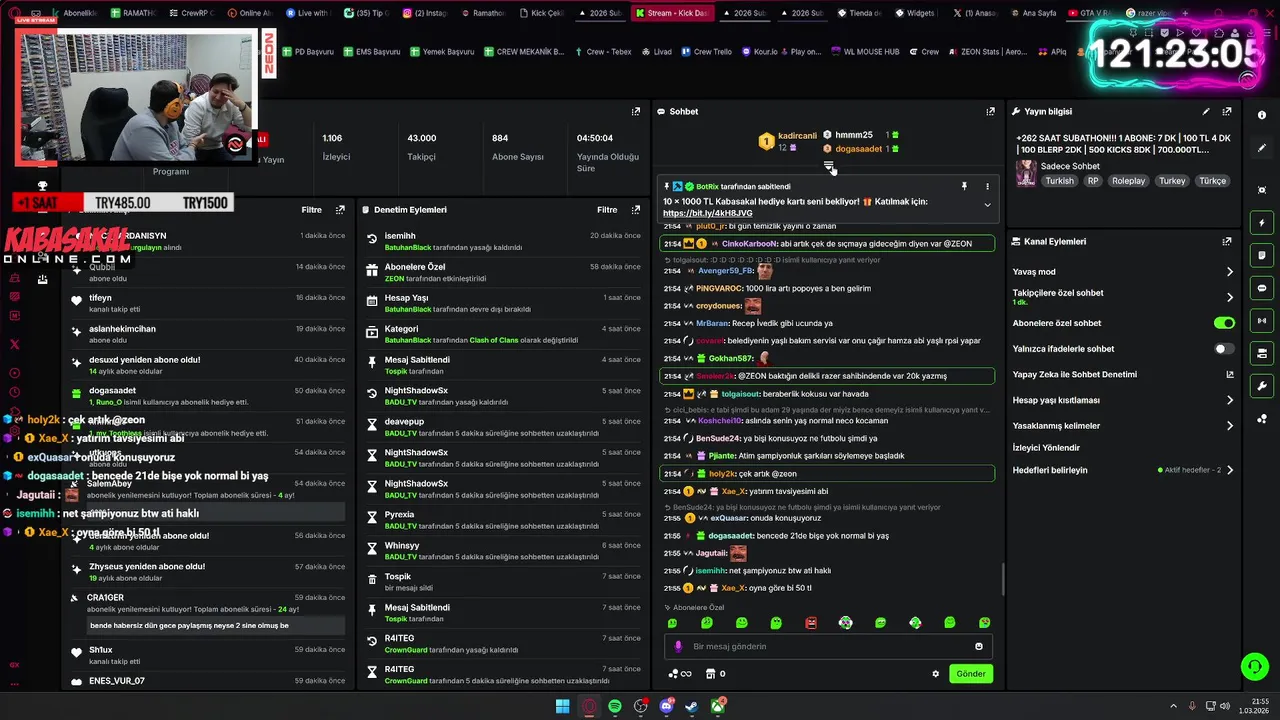Image resolution: width=1280 pixels, height=720 pixels.
Task: Open Spotify from the taskbar
Action: coord(615,706)
